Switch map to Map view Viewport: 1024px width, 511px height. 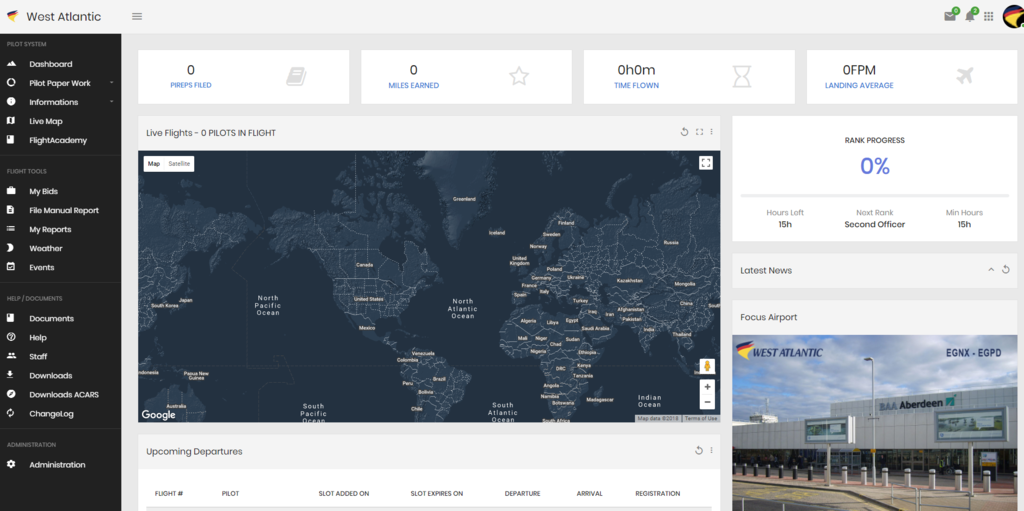tap(154, 163)
